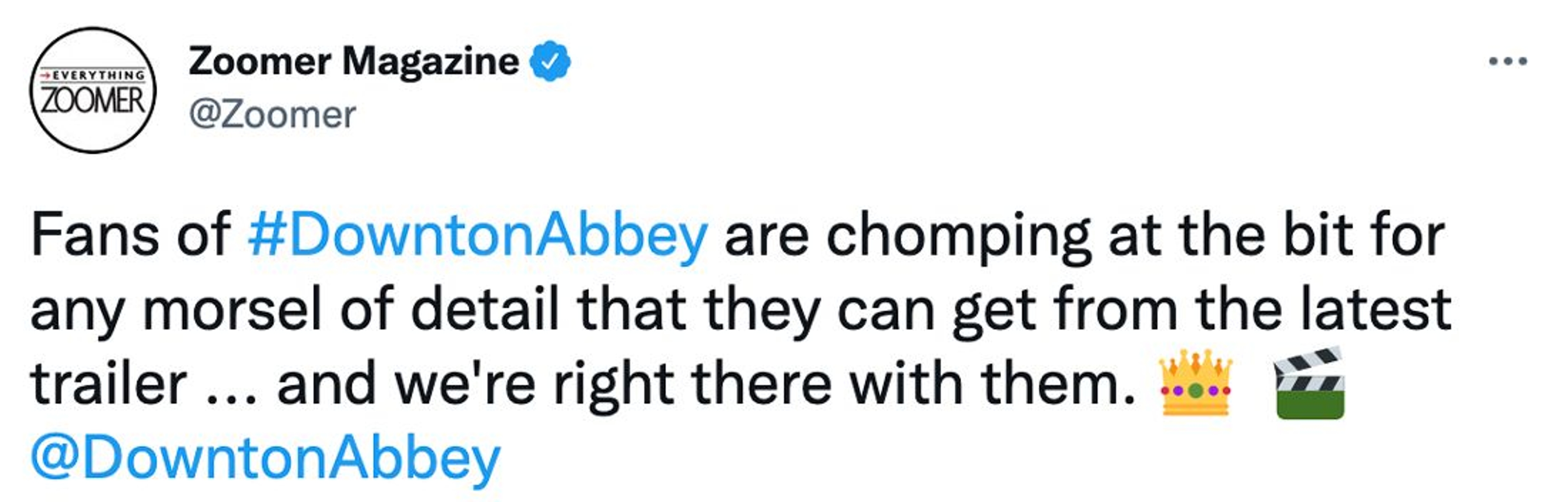
Task: Click the Zoomer Magazine display name
Action: tap(354, 62)
